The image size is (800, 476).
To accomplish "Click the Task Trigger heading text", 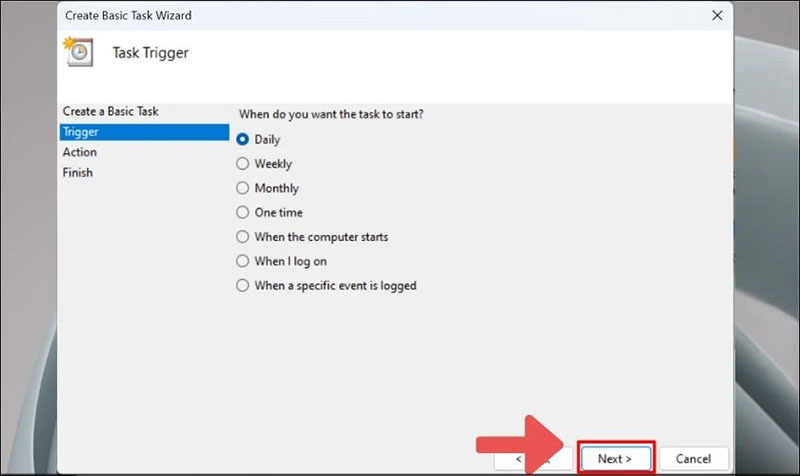I will click(148, 53).
